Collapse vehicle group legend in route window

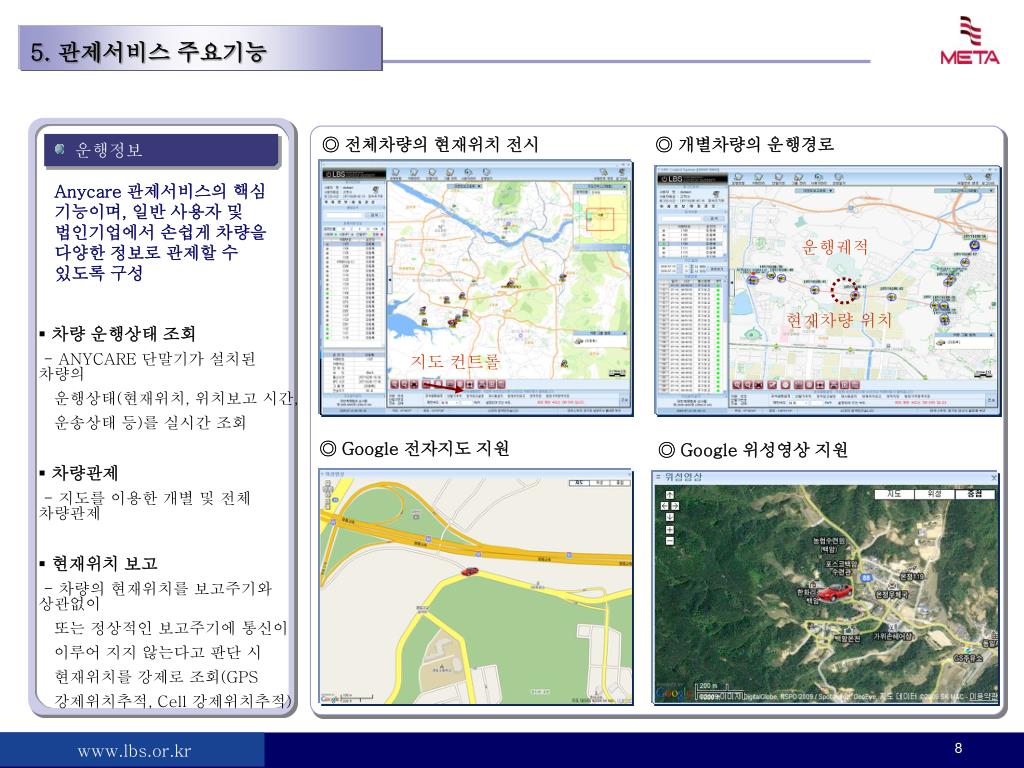992,335
